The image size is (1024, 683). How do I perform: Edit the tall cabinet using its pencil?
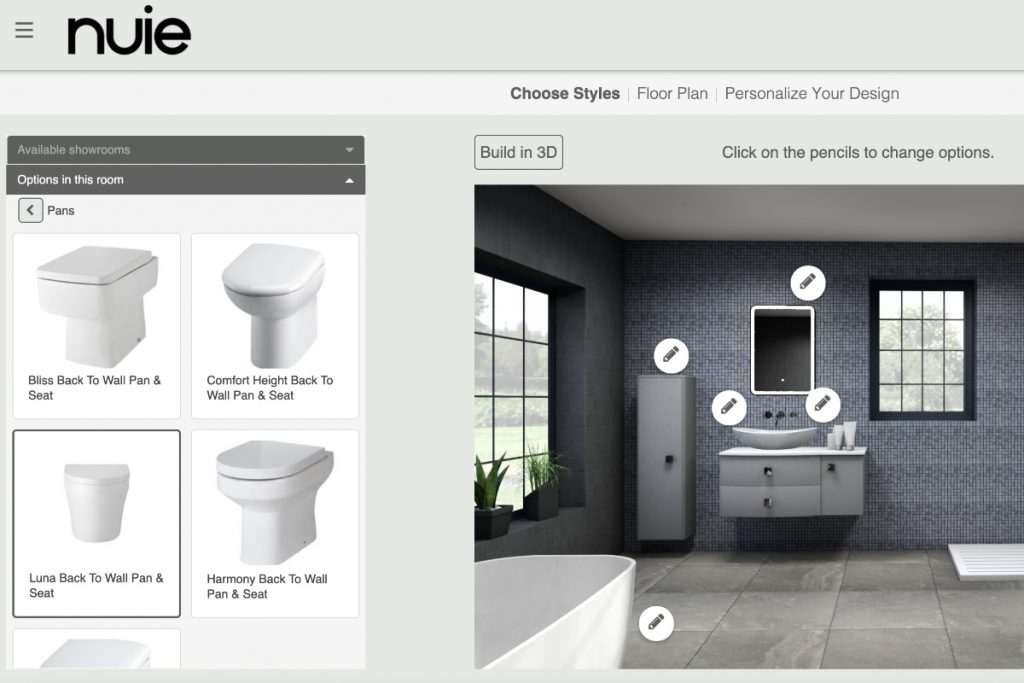pyautogui.click(x=671, y=355)
